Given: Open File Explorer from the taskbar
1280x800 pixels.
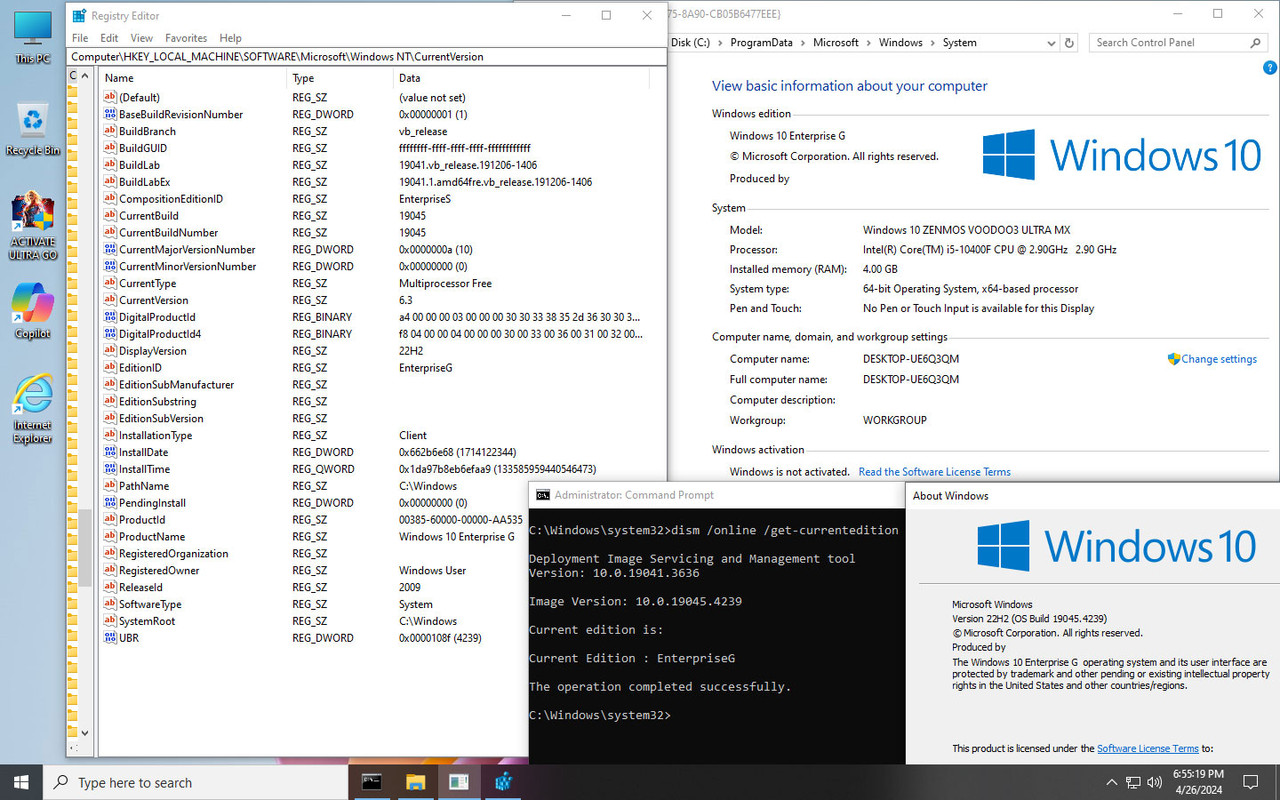Looking at the screenshot, I should (415, 782).
